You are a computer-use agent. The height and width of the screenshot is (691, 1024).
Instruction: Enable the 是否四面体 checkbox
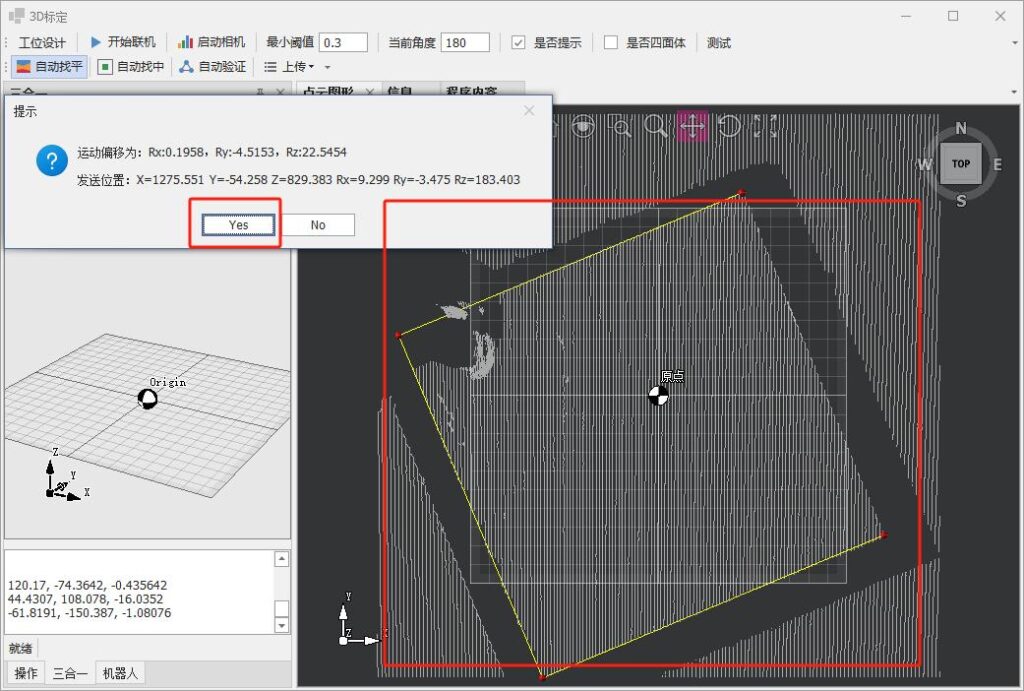point(611,43)
